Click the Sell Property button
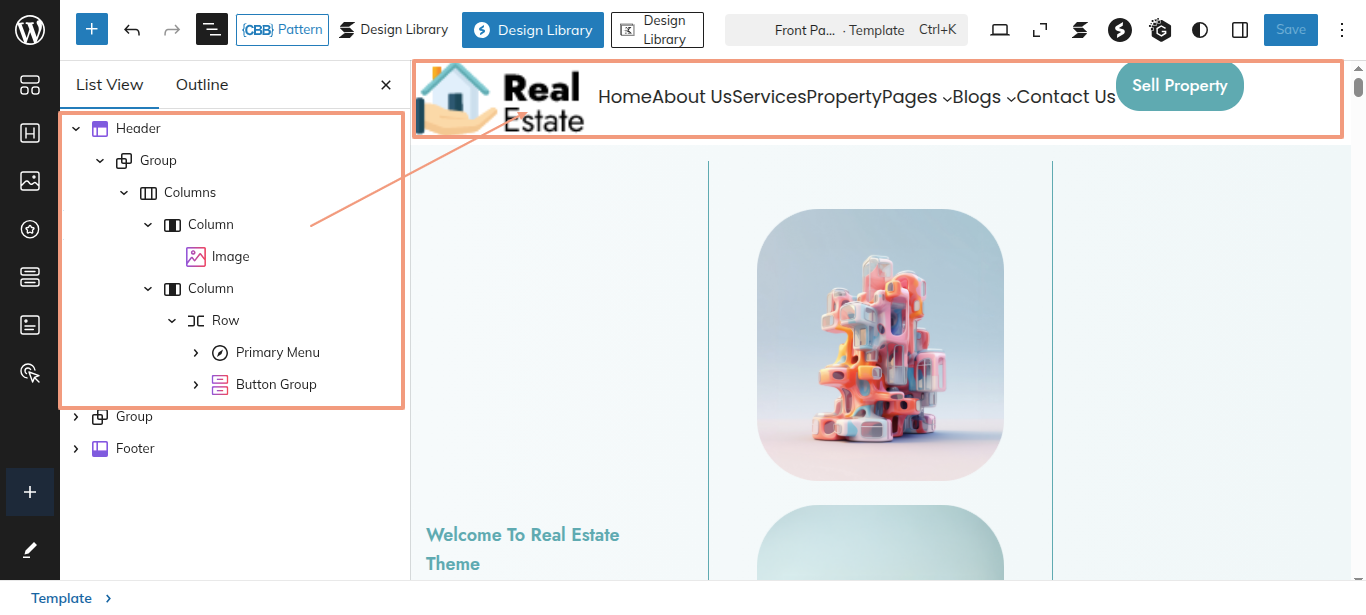This screenshot has height=615, width=1366. click(x=1179, y=86)
